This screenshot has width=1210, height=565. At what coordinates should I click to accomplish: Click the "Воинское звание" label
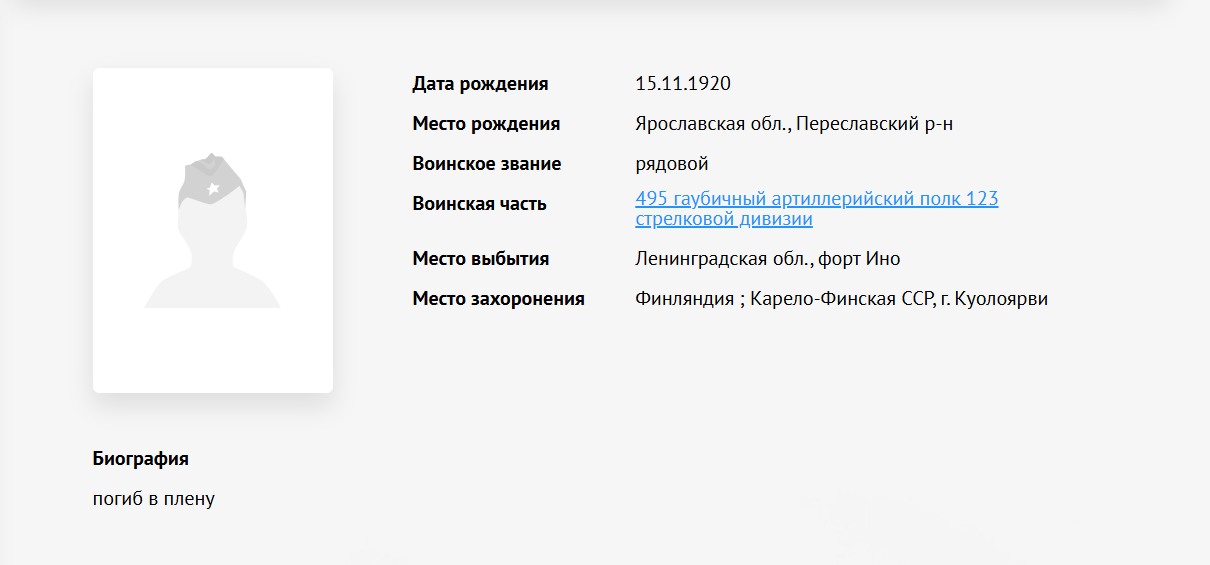click(x=487, y=164)
